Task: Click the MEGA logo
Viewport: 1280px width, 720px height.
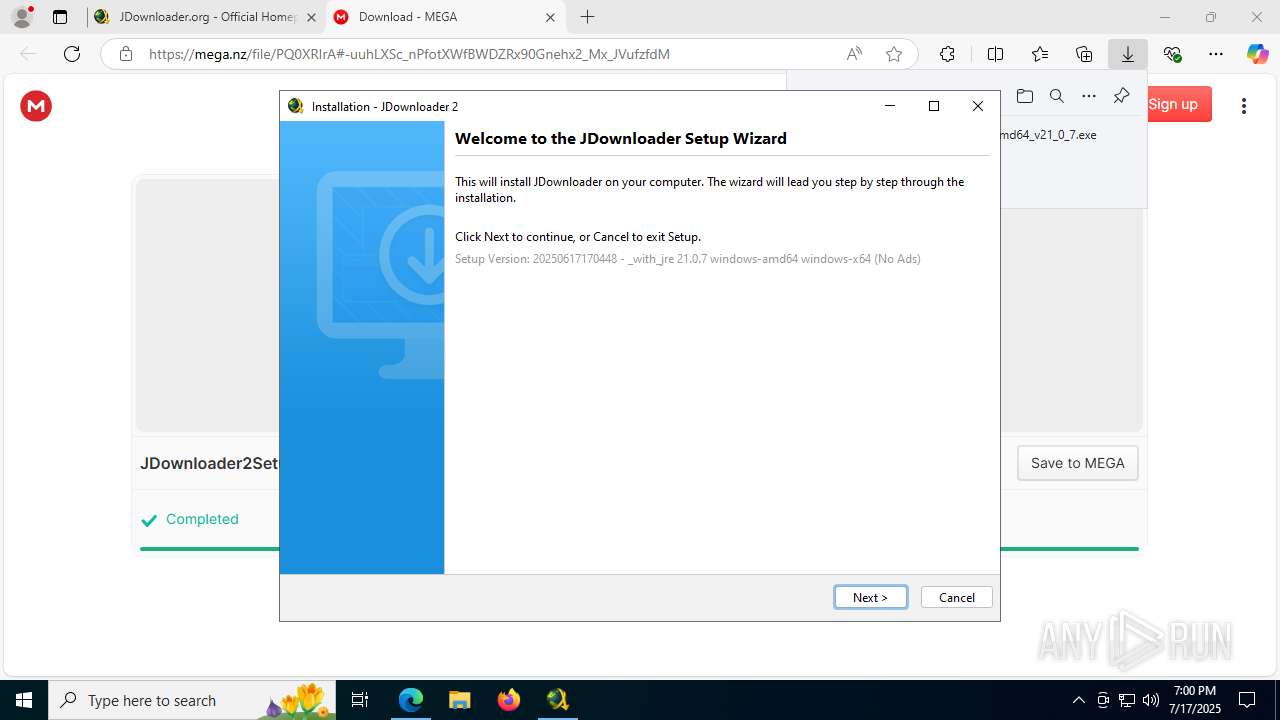Action: point(36,106)
